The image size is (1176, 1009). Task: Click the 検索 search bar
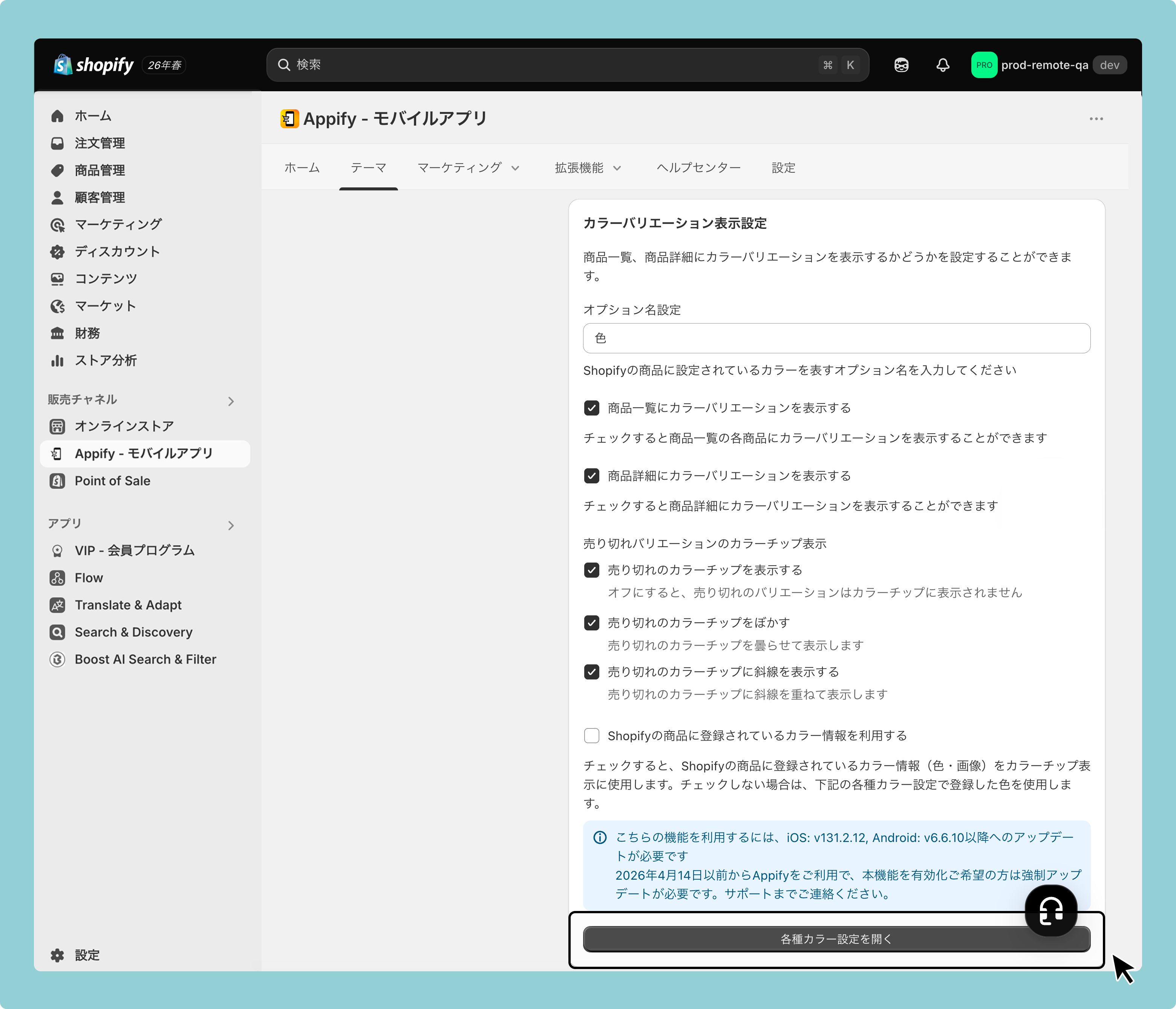coord(568,65)
